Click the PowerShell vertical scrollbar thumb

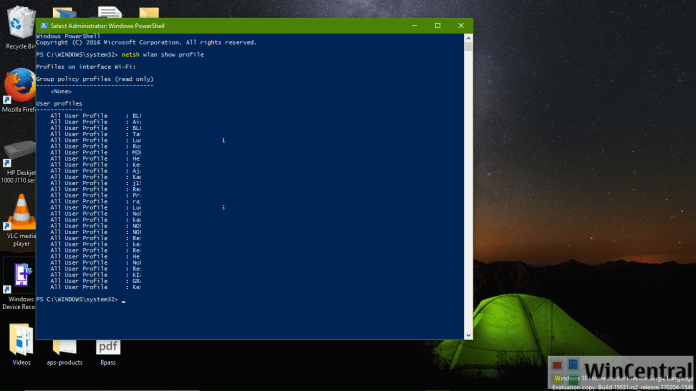(x=468, y=47)
